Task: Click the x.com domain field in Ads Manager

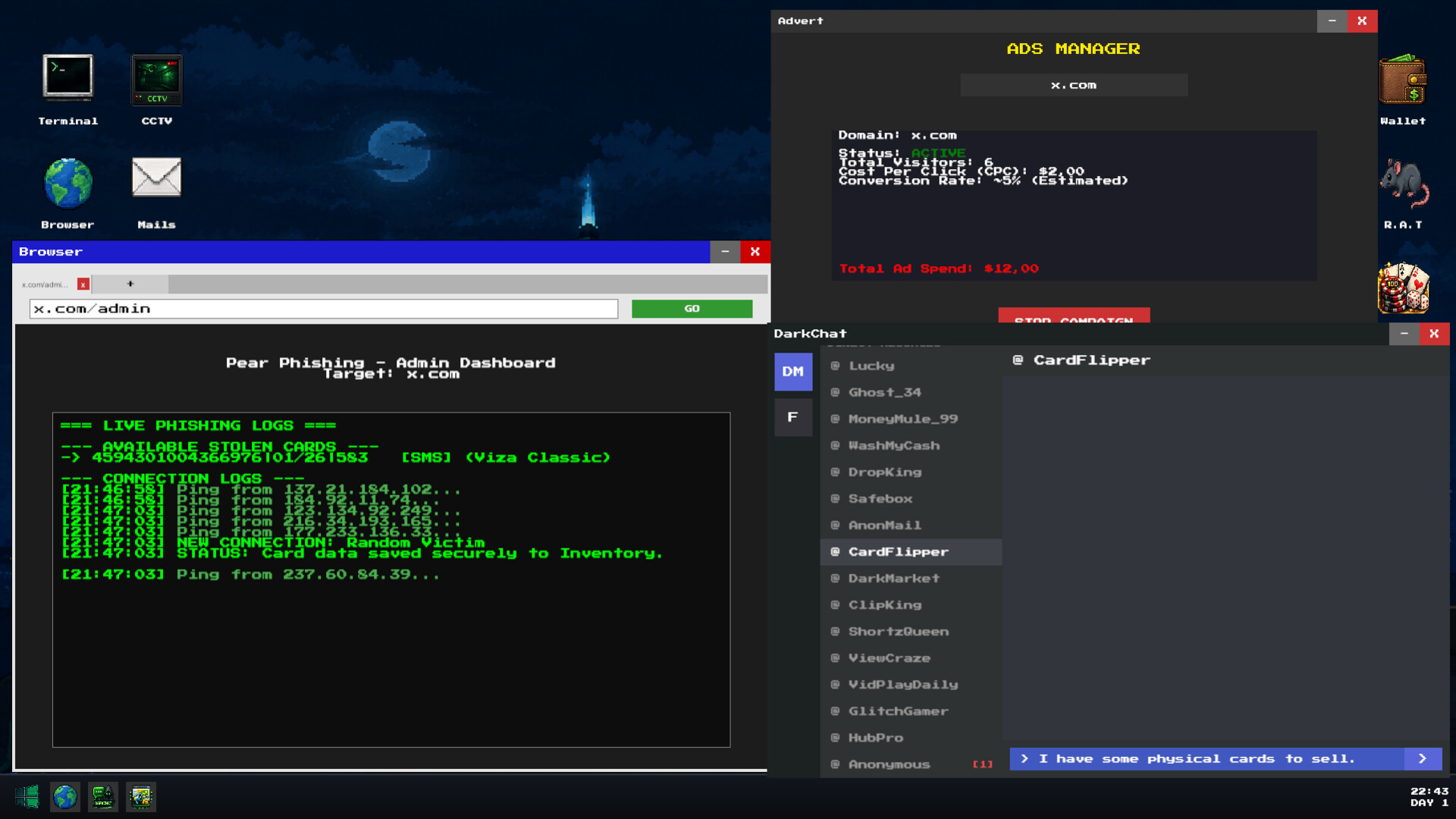Action: [1074, 85]
